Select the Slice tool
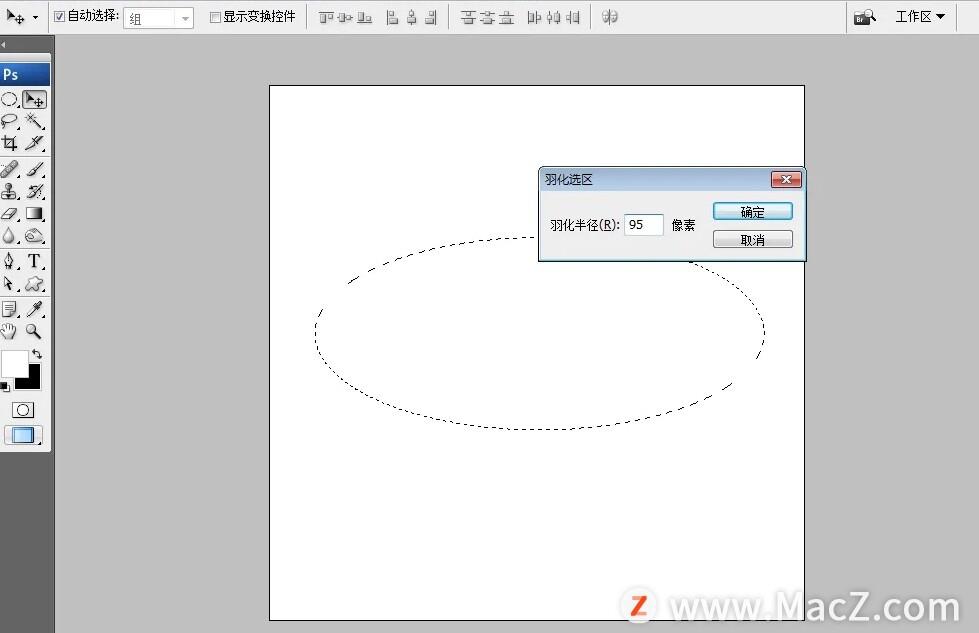 point(34,144)
